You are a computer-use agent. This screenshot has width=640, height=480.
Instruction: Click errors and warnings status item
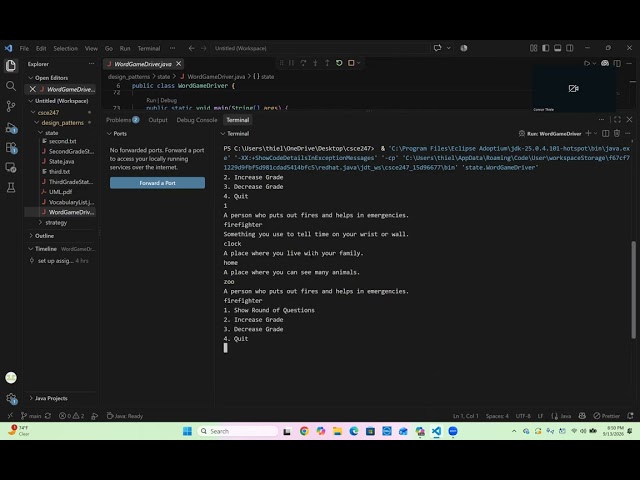click(71, 416)
